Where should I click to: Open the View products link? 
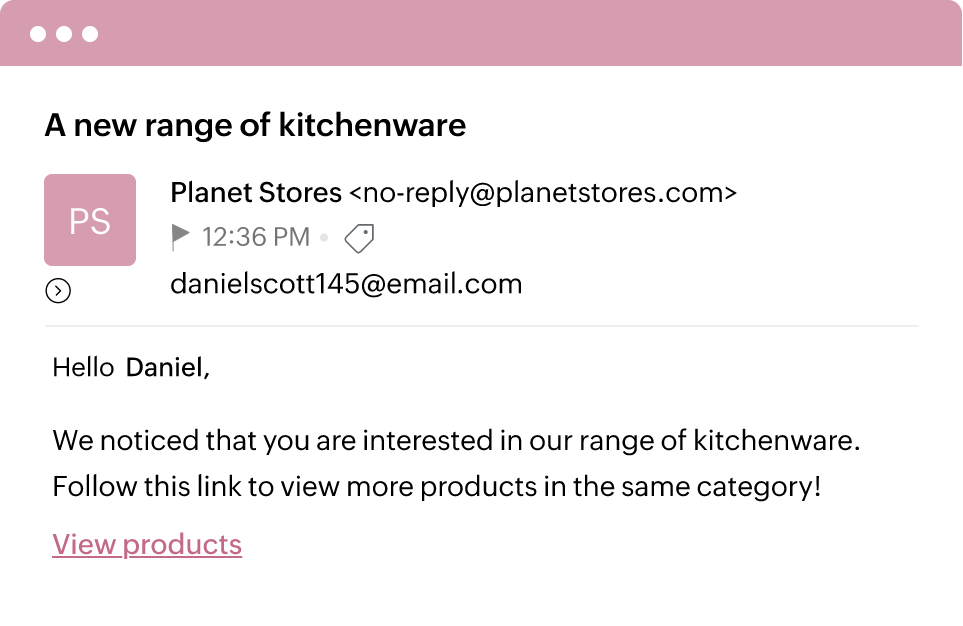point(147,545)
